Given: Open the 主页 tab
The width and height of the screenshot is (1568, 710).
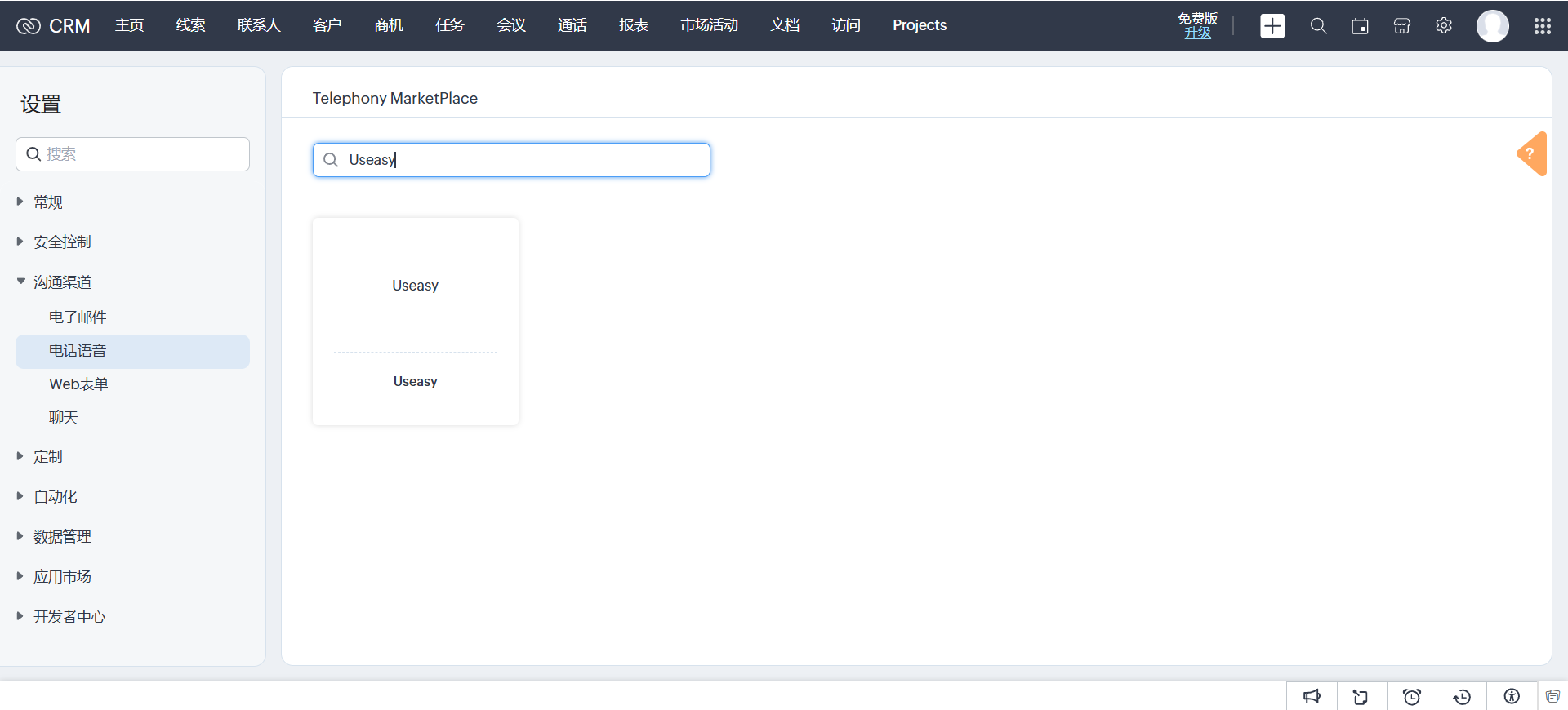Looking at the screenshot, I should click(x=130, y=25).
